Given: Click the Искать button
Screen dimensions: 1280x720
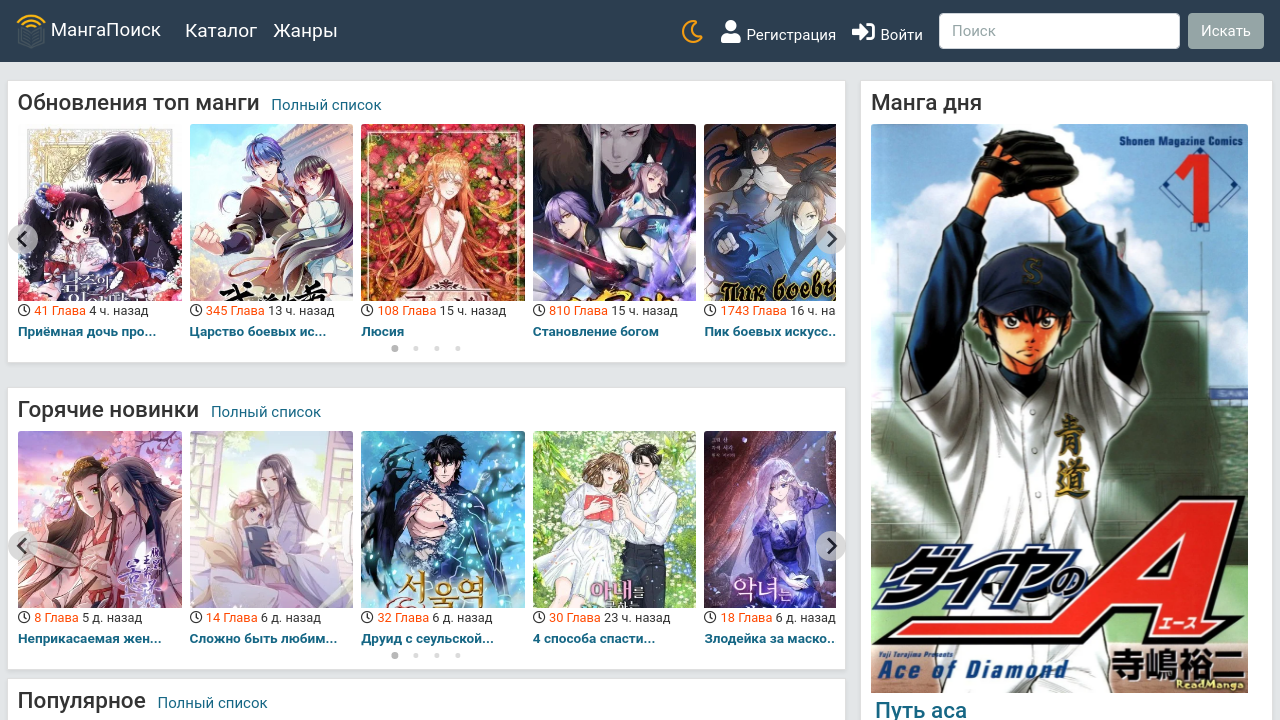Looking at the screenshot, I should [x=1226, y=31].
